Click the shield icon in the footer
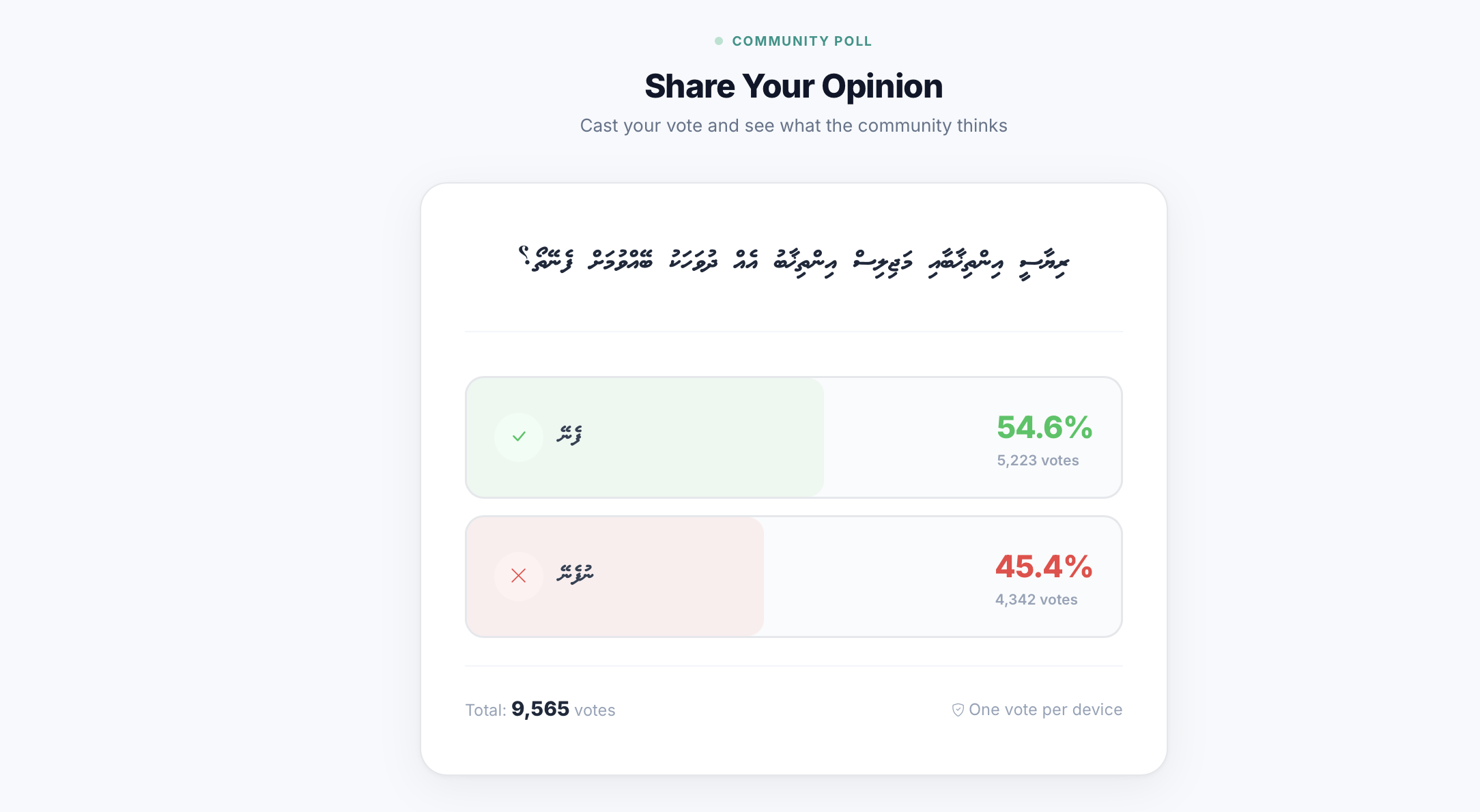The width and height of the screenshot is (1480, 812). [958, 710]
